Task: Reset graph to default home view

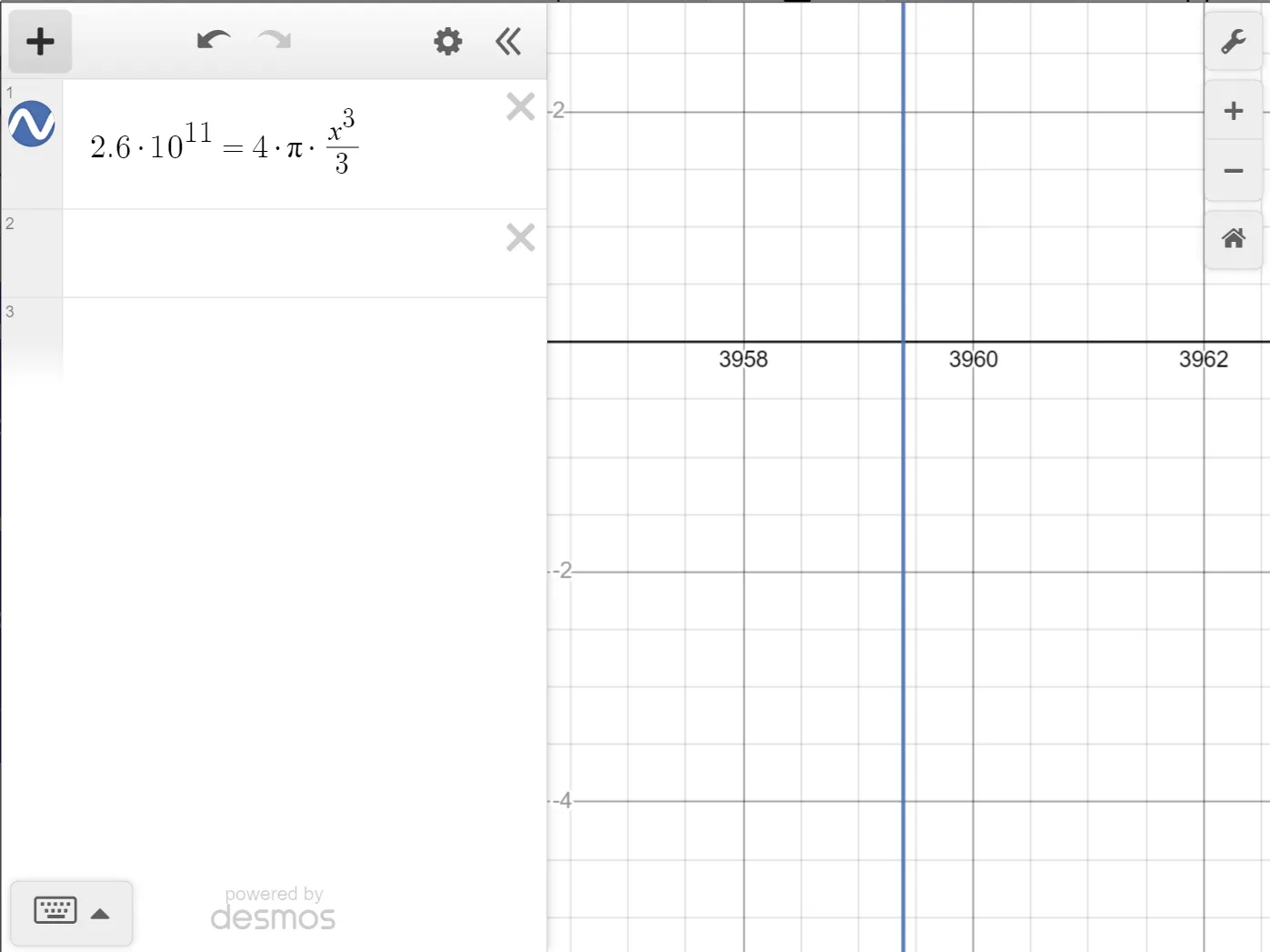Action: pyautogui.click(x=1234, y=239)
